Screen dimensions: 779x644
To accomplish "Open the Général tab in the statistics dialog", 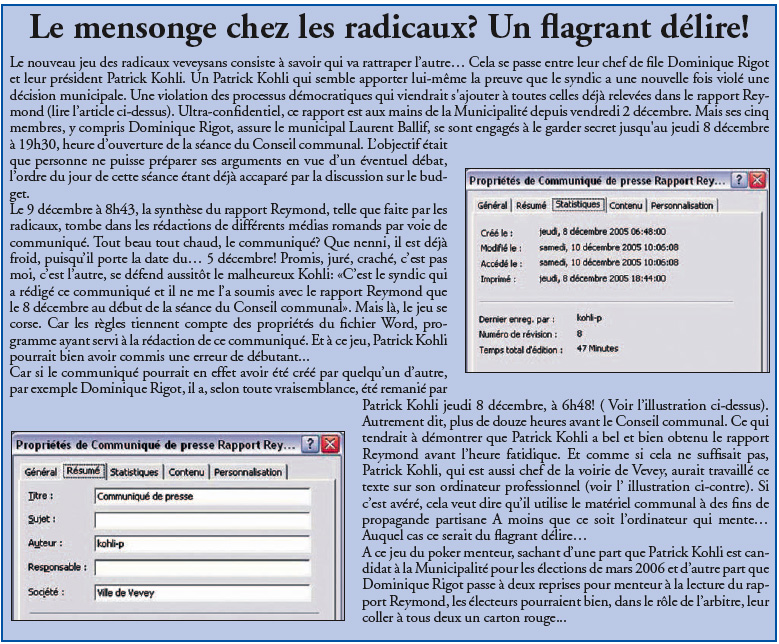I will point(492,205).
